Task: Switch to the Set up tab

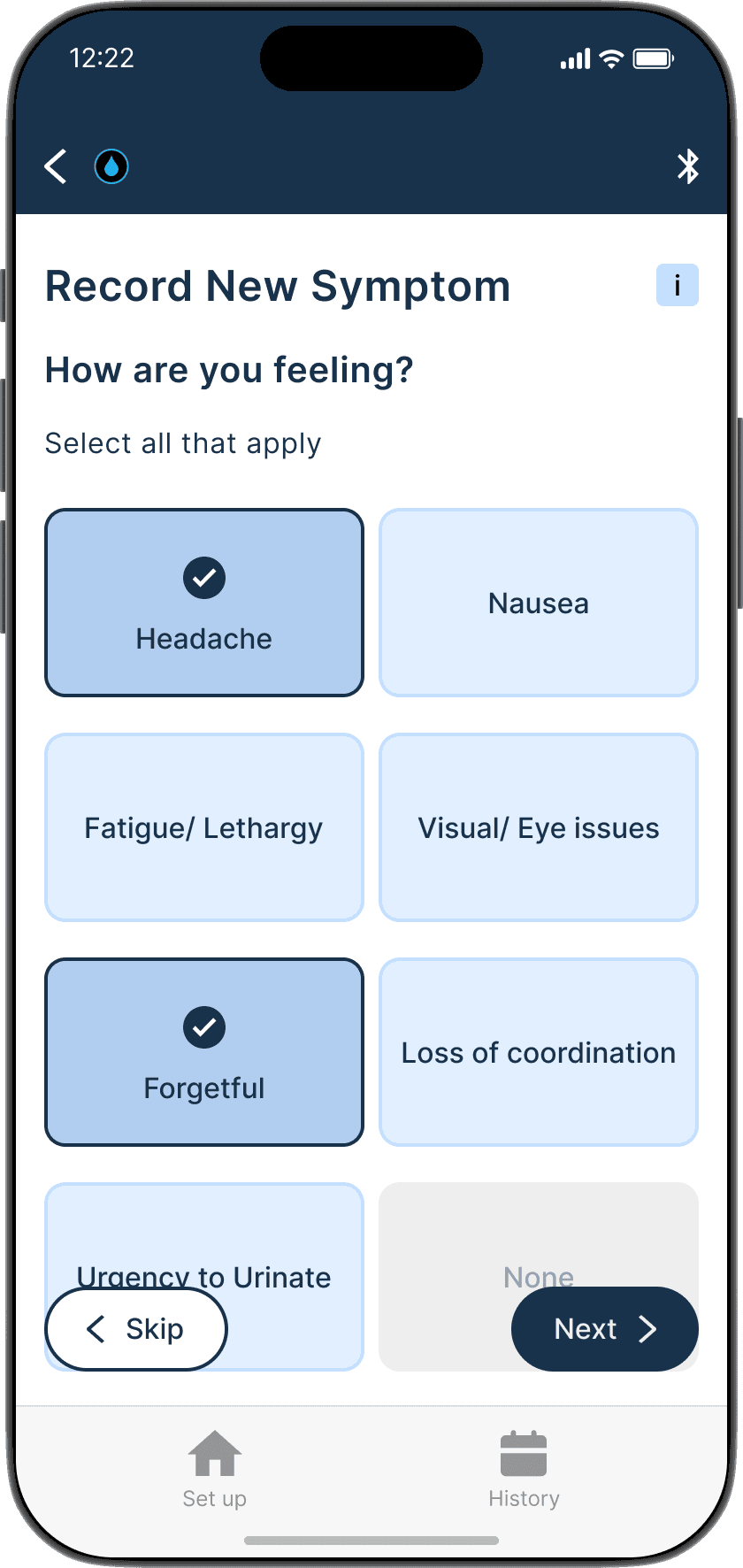Action: tap(214, 1497)
